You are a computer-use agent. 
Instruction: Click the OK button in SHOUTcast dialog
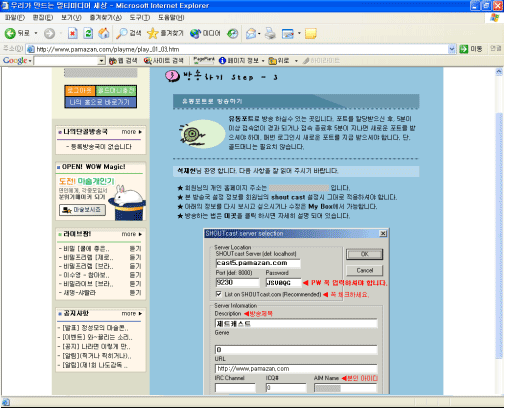364,254
